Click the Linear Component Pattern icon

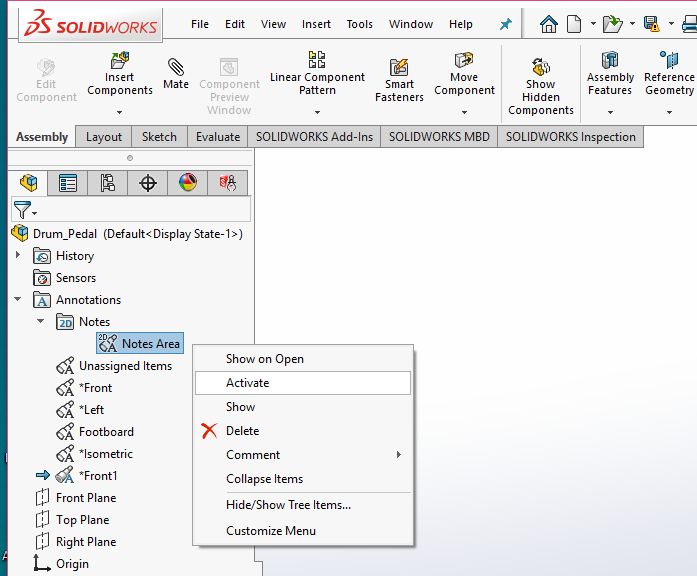click(x=317, y=60)
